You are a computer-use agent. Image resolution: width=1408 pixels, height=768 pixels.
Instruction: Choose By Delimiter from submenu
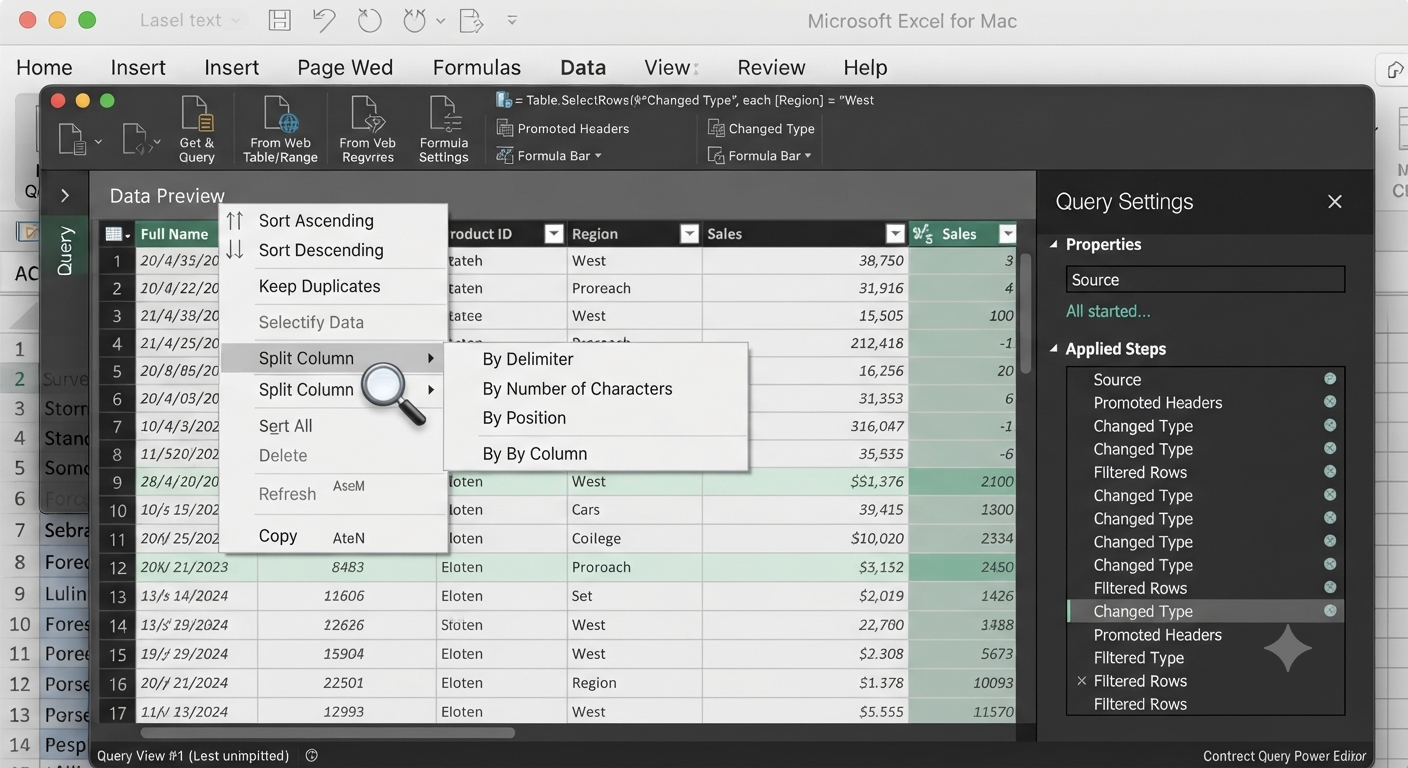pyautogui.click(x=528, y=359)
